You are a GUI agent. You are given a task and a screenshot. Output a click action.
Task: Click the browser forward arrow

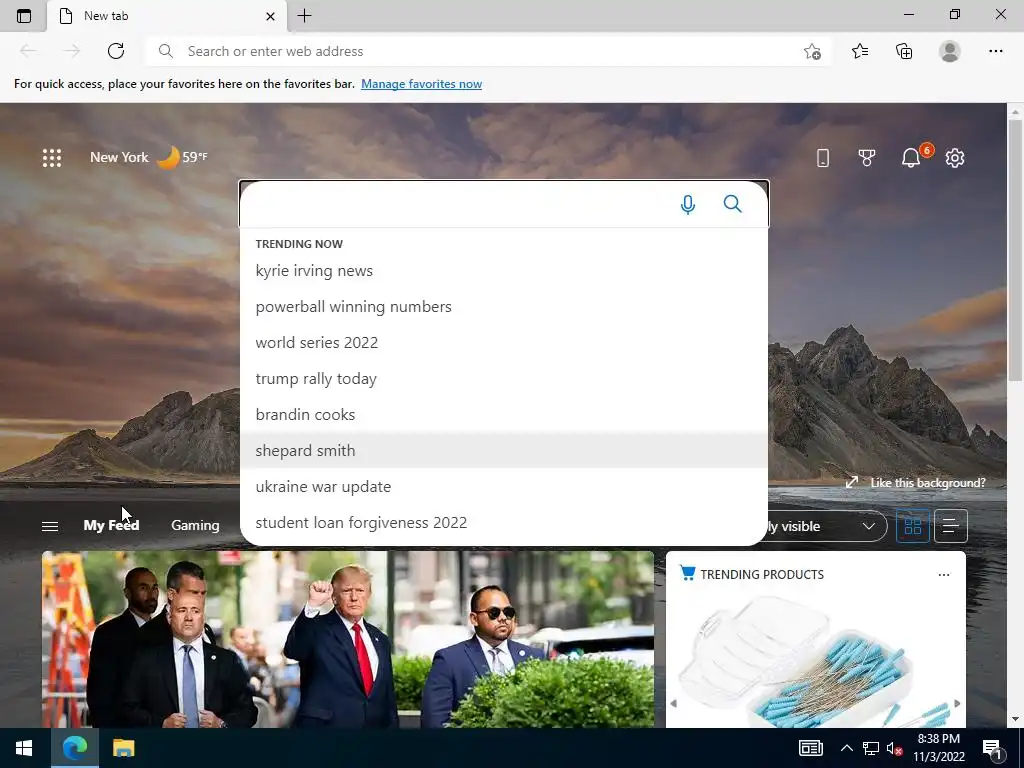click(x=72, y=51)
